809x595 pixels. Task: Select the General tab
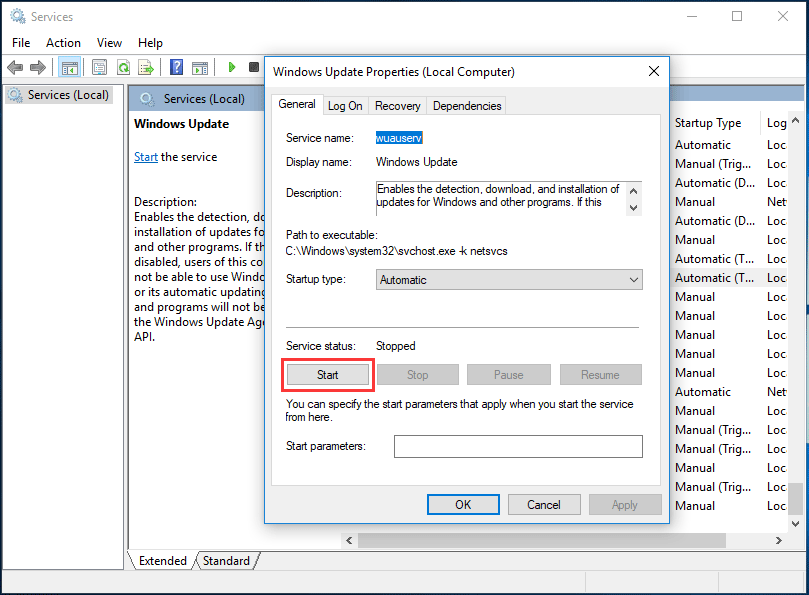point(297,104)
